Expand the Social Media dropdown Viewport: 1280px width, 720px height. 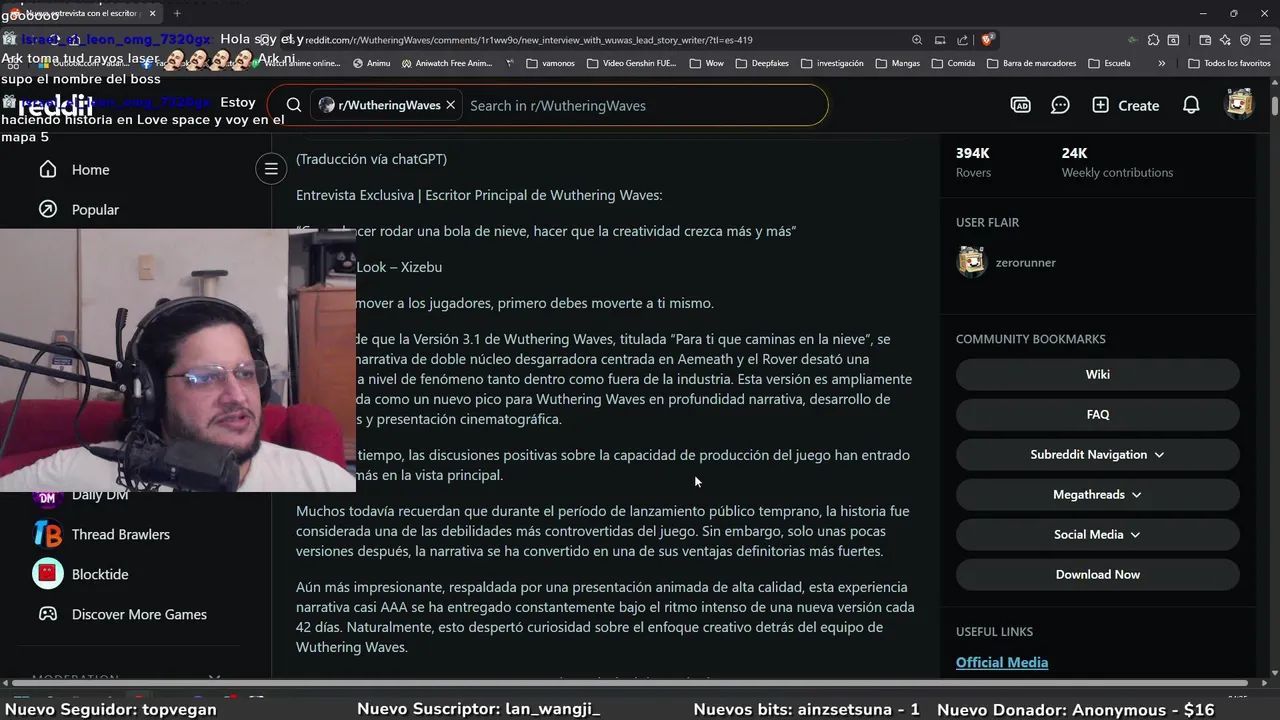(x=1098, y=534)
